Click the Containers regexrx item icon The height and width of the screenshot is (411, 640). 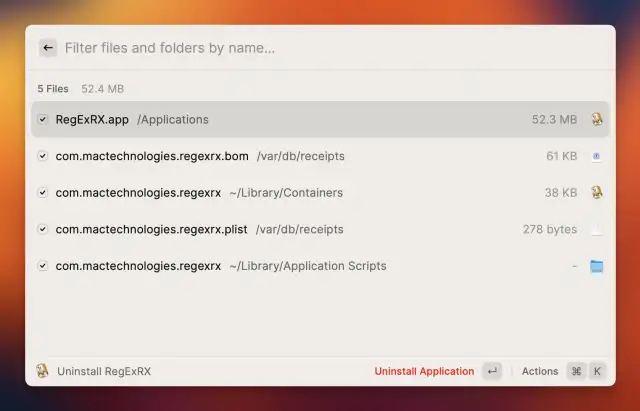point(597,193)
